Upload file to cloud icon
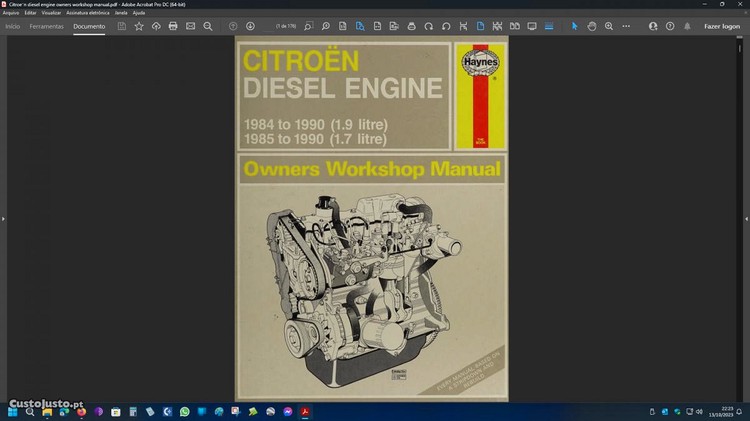Image resolution: width=750 pixels, height=421 pixels. [156, 26]
